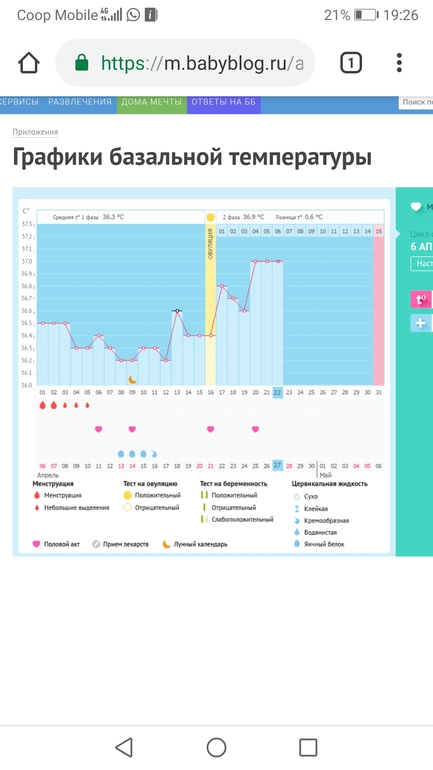
Task: Tap the Android recent apps square
Action: 308,747
